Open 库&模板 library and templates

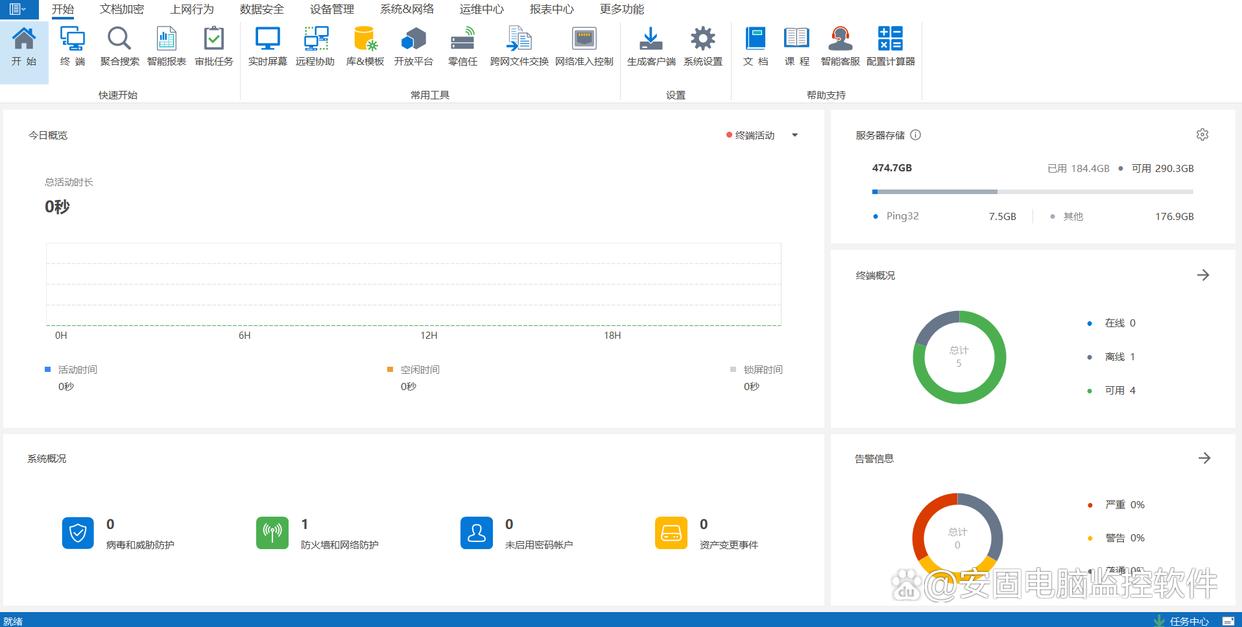pyautogui.click(x=365, y=46)
